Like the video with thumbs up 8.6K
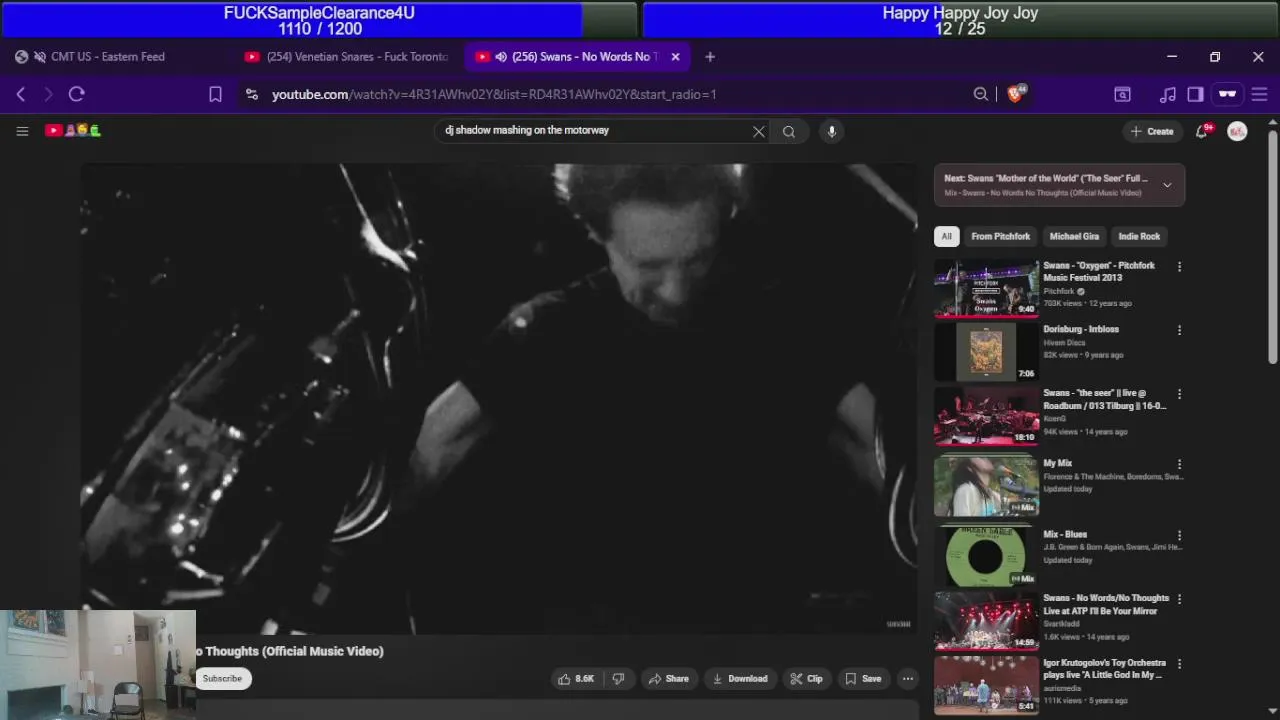The height and width of the screenshot is (720, 1280). [576, 679]
